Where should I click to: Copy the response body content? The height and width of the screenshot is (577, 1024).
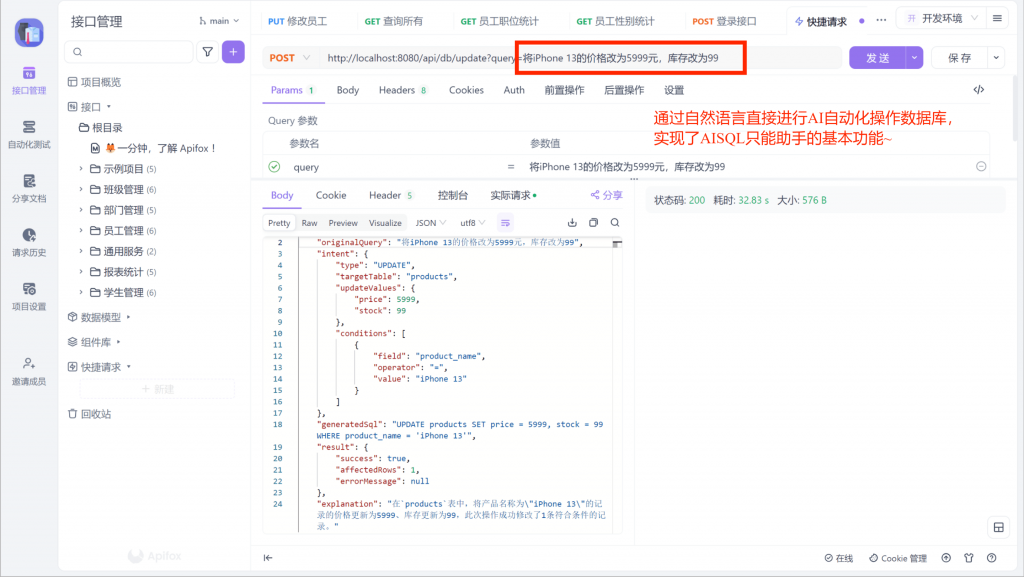tap(593, 223)
